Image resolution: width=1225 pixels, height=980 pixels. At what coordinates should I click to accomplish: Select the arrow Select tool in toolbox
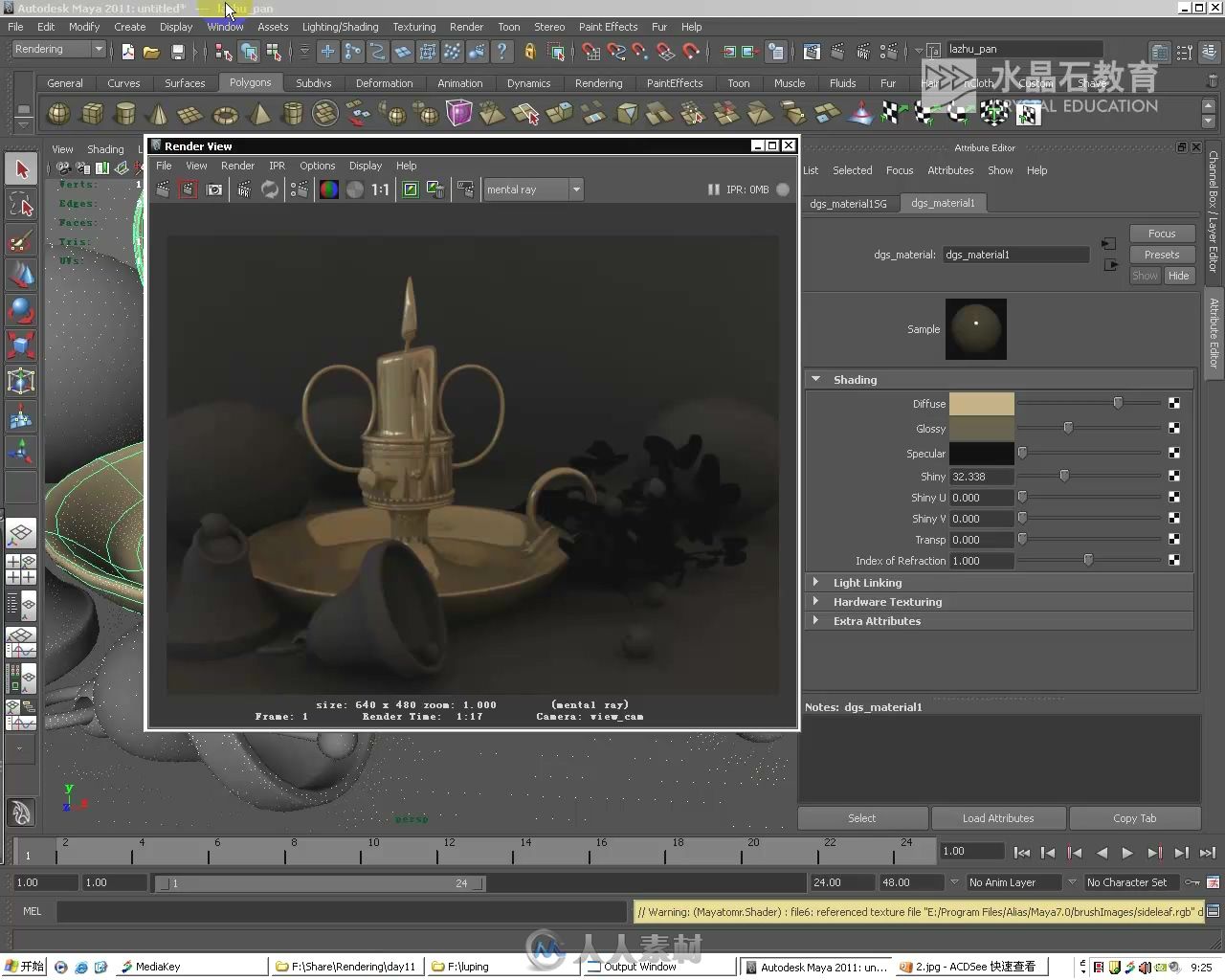pos(21,169)
